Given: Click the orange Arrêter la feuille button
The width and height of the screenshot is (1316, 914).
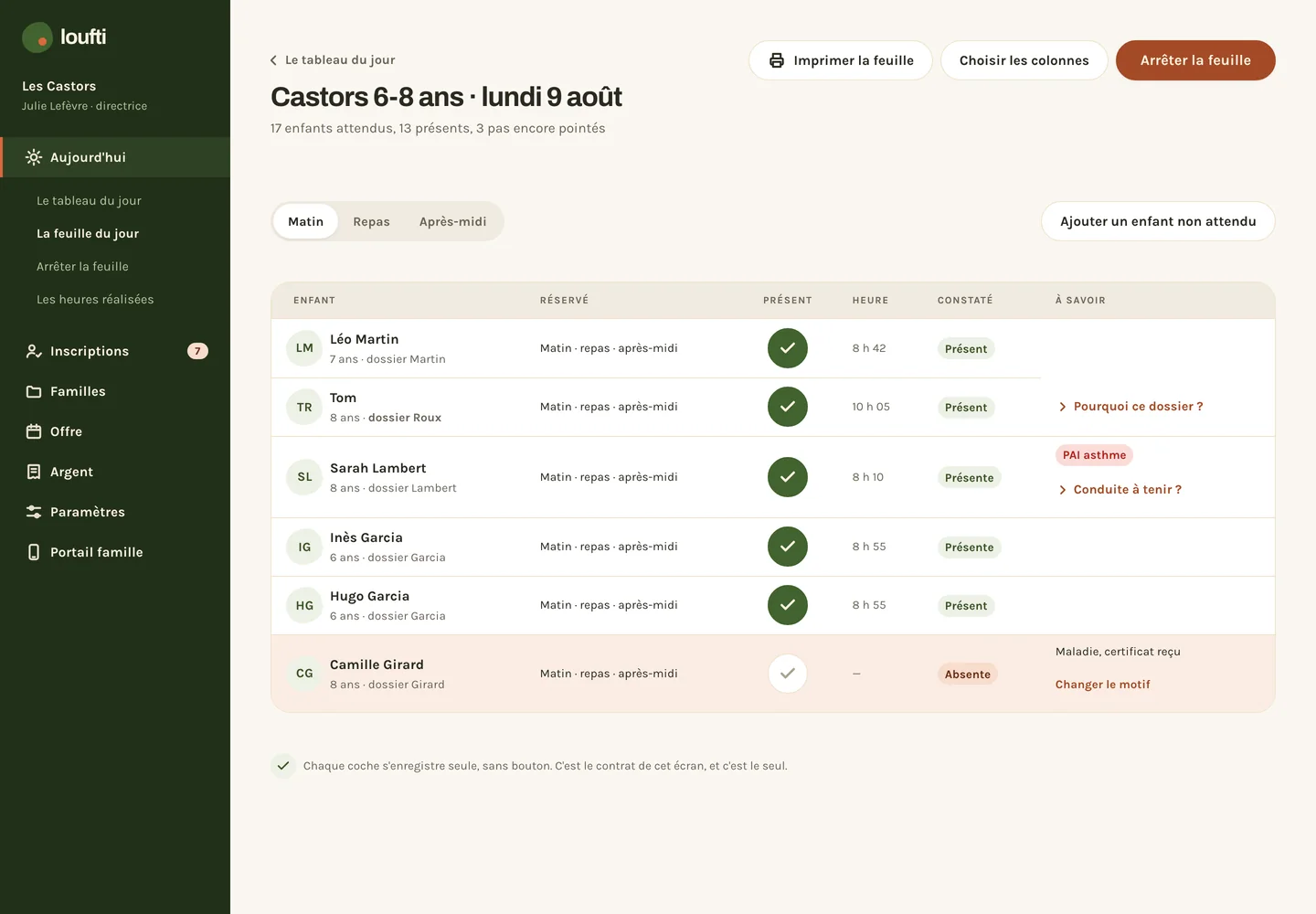Looking at the screenshot, I should [x=1195, y=60].
